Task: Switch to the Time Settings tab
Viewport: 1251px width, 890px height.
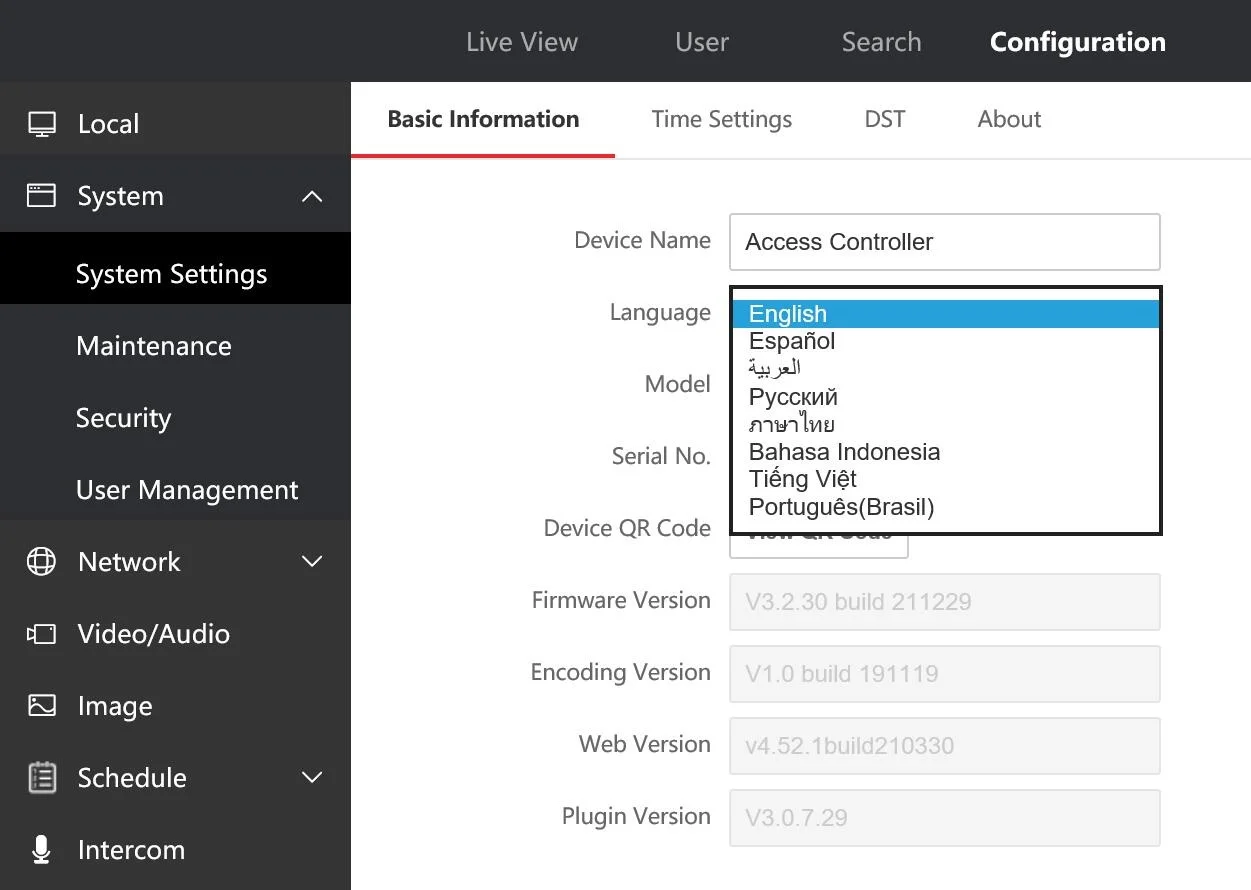Action: [x=722, y=119]
